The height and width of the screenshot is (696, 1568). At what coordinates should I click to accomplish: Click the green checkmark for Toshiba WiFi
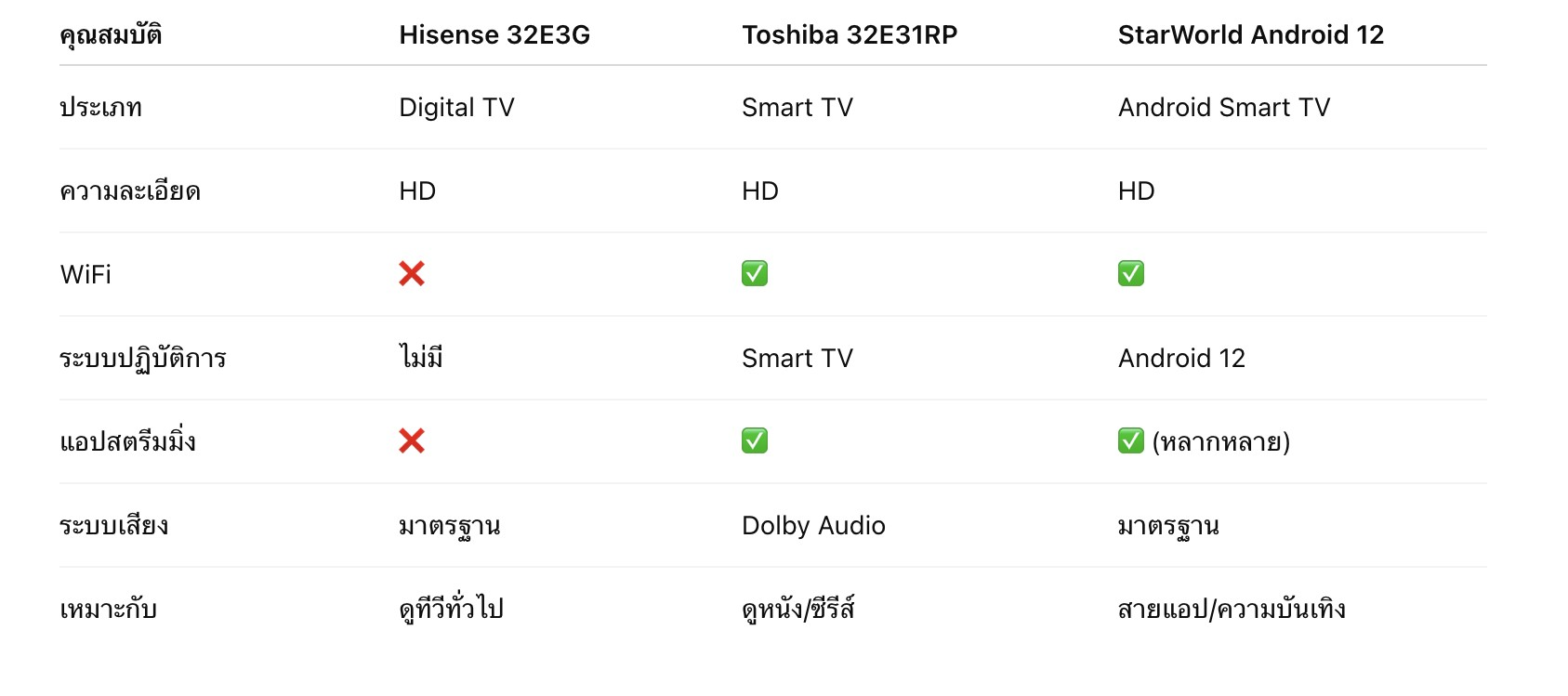tap(755, 273)
